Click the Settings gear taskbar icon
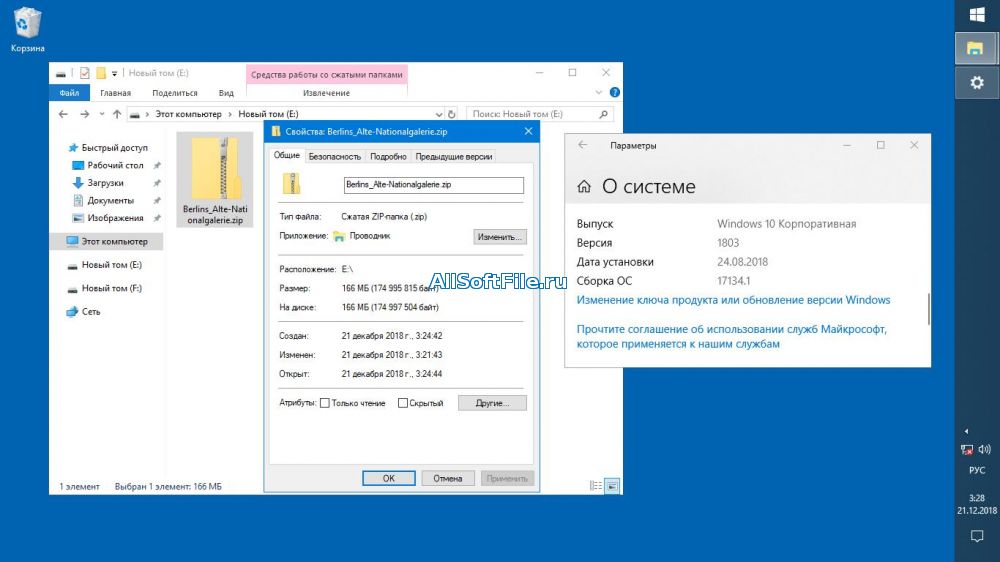 pos(977,83)
